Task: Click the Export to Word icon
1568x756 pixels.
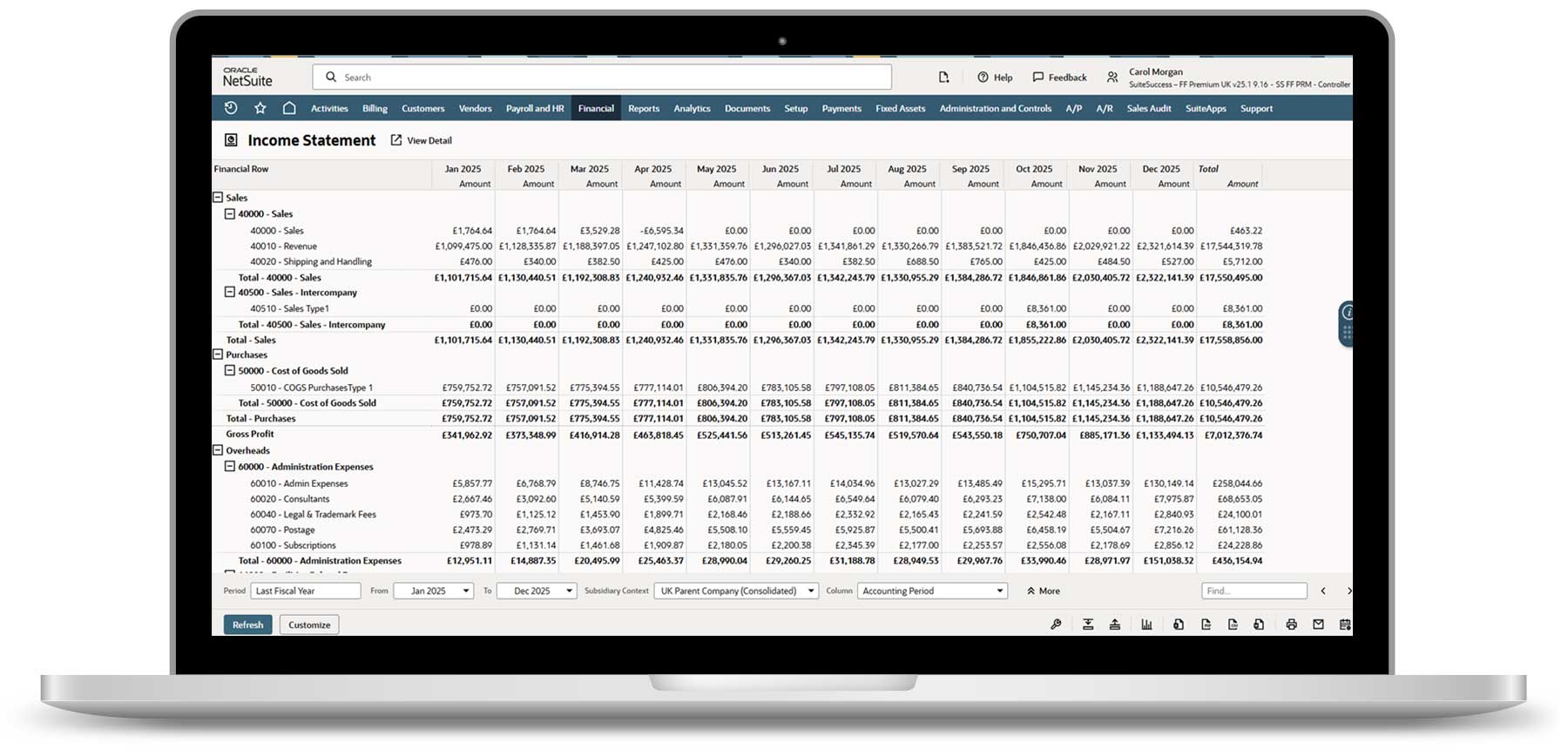Action: [x=1259, y=624]
